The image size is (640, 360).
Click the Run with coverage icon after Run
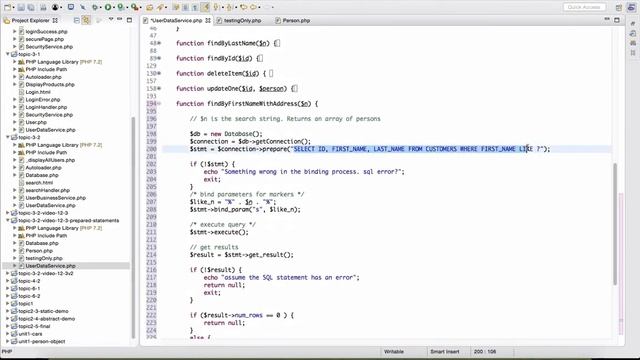pos(121,7)
